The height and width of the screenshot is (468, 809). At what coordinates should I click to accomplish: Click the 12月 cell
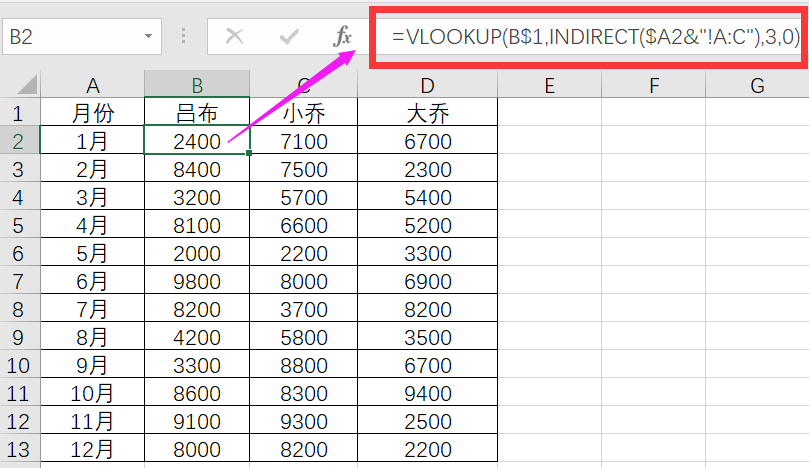[92, 449]
